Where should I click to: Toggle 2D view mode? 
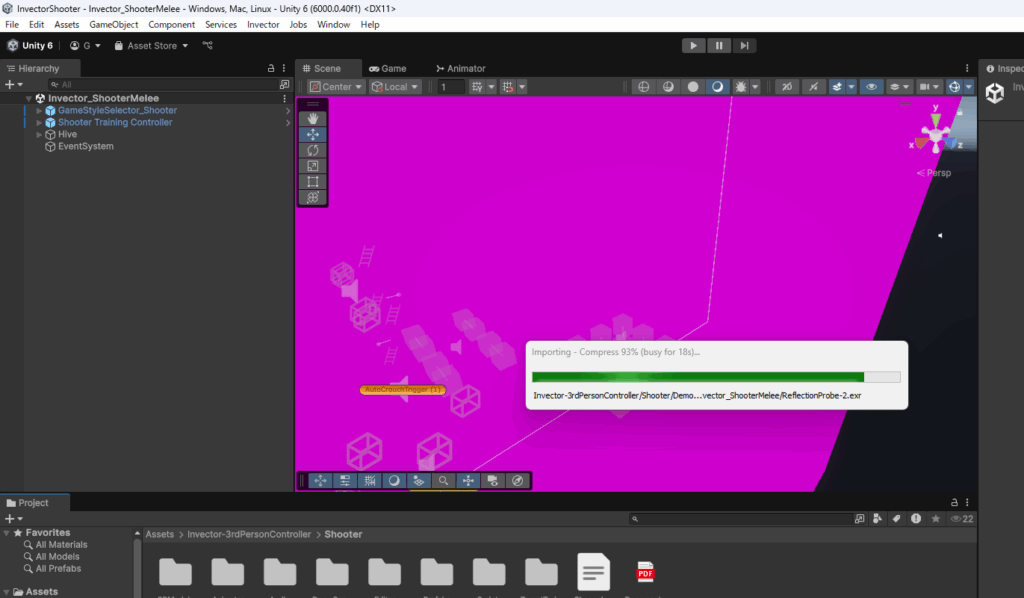787,87
